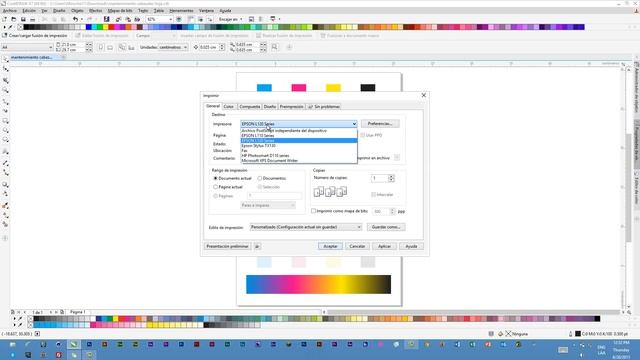640x360 pixels.
Task: Switch to the Diseño tab in dialog
Action: 270,107
